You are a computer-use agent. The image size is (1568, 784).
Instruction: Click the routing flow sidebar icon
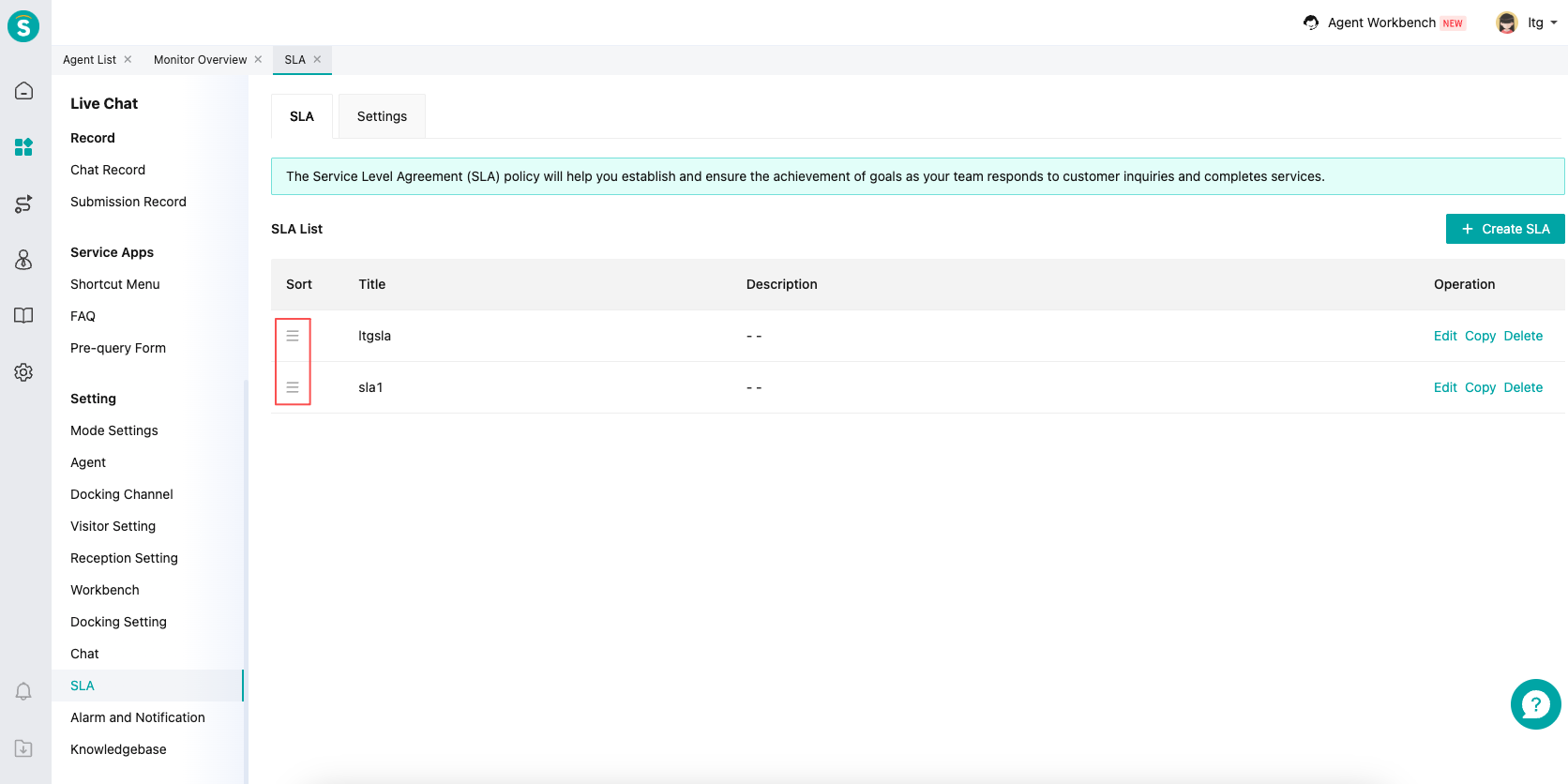point(23,204)
